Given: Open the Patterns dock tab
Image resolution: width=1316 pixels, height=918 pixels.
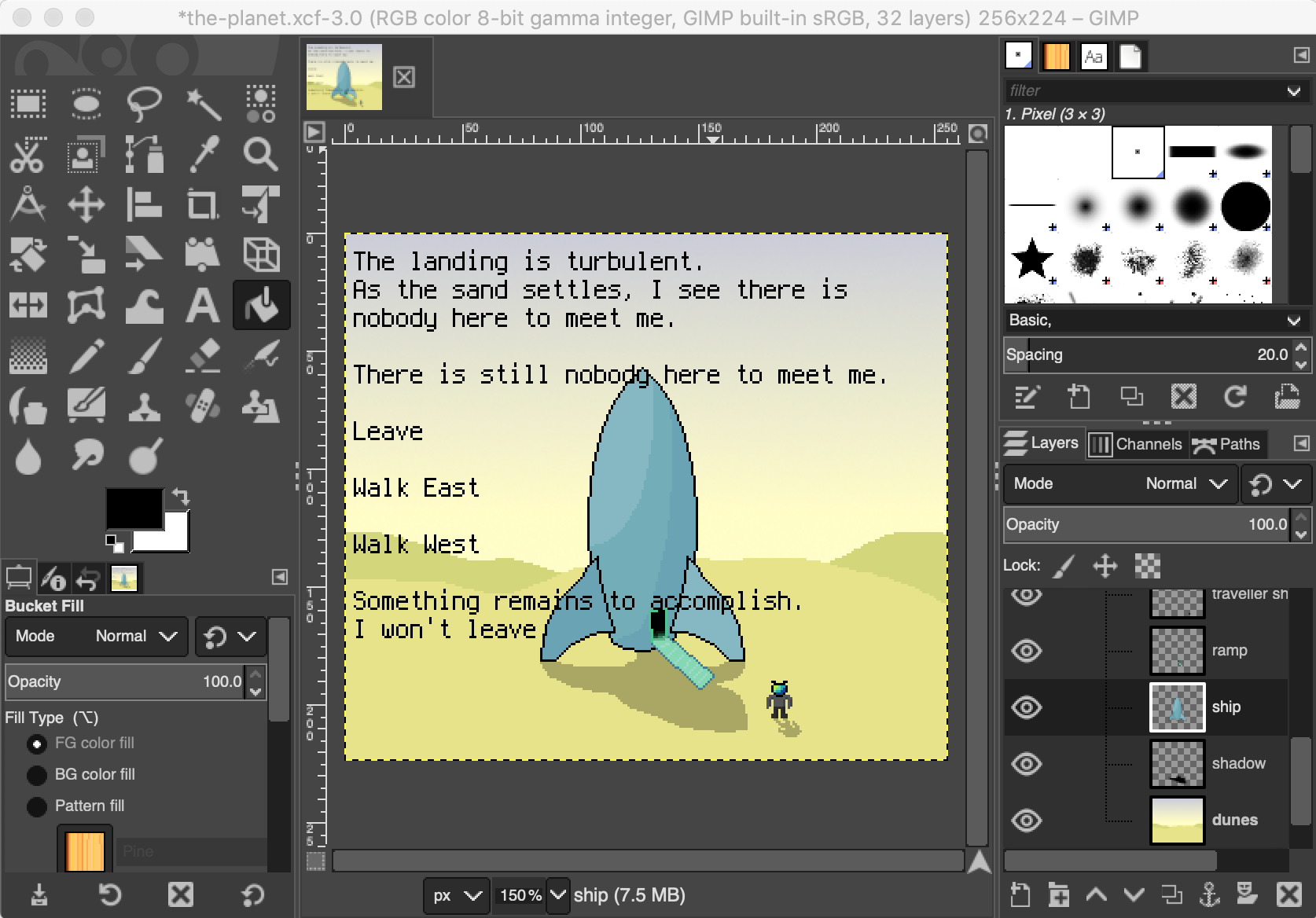Looking at the screenshot, I should 1057,57.
